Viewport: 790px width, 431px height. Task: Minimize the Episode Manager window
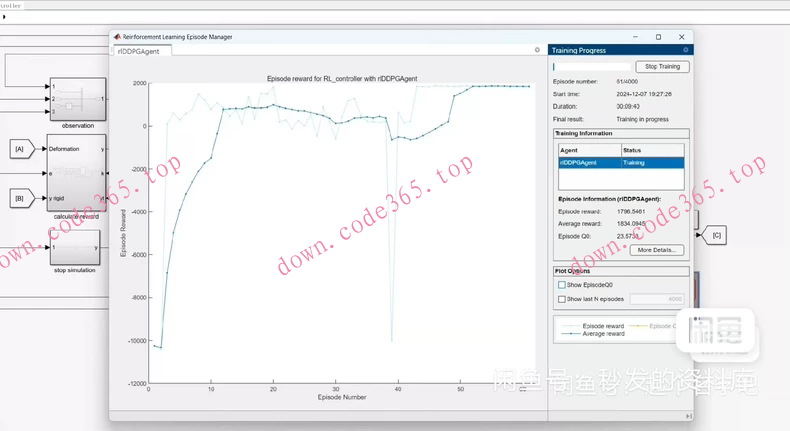point(635,37)
